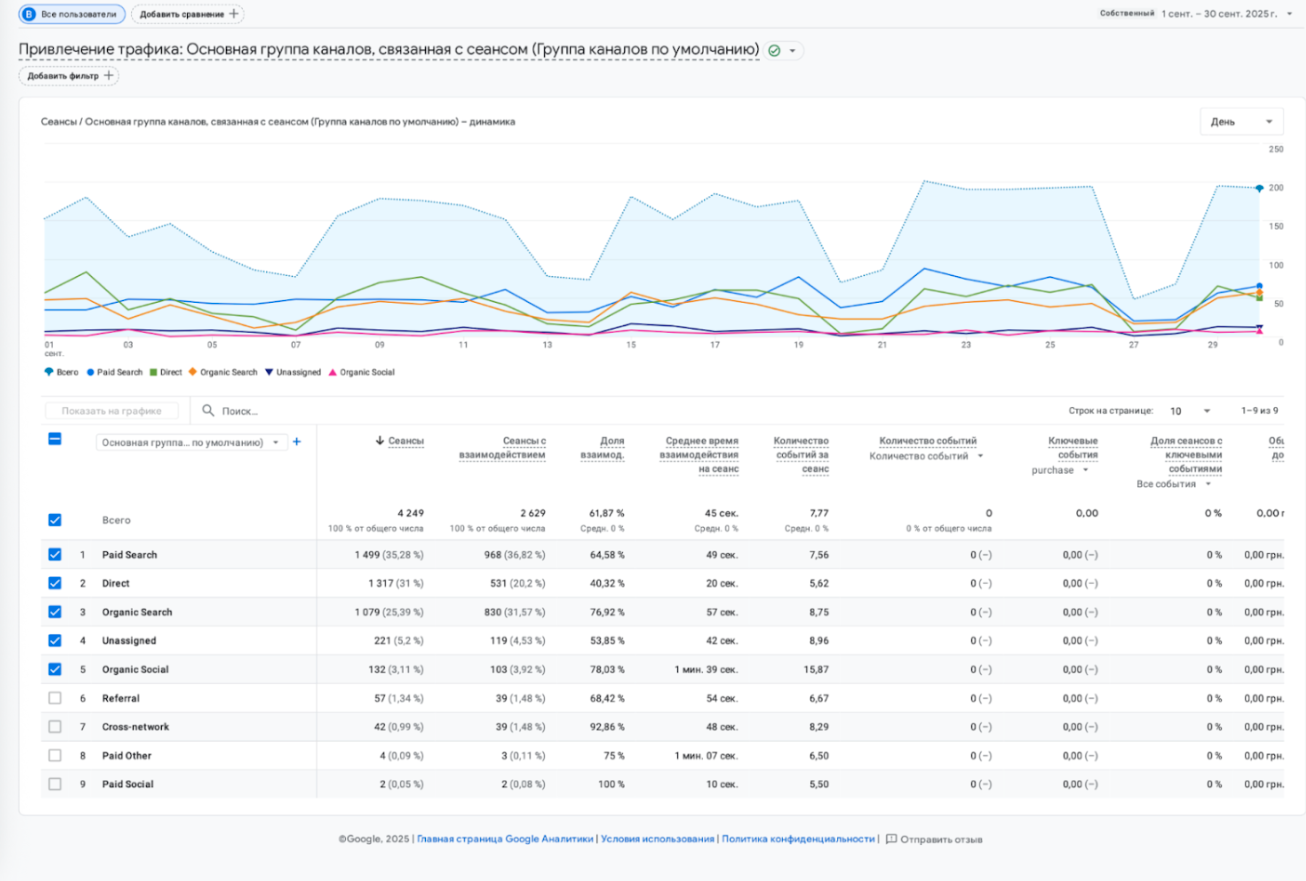Screen dimensions: 1306x881
Task: Click the green report verification checkmark icon
Action: (774, 50)
